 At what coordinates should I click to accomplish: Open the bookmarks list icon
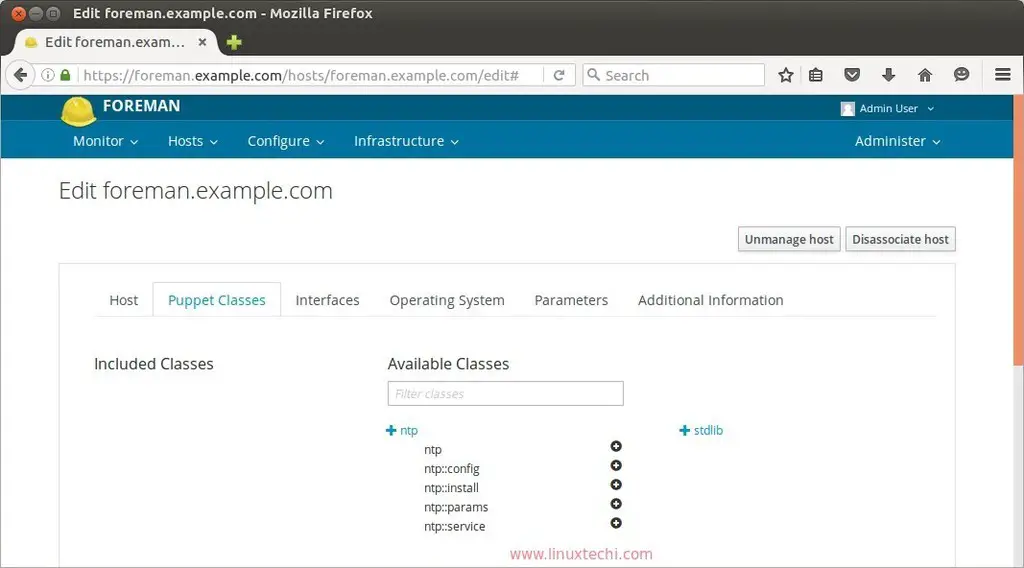point(816,75)
